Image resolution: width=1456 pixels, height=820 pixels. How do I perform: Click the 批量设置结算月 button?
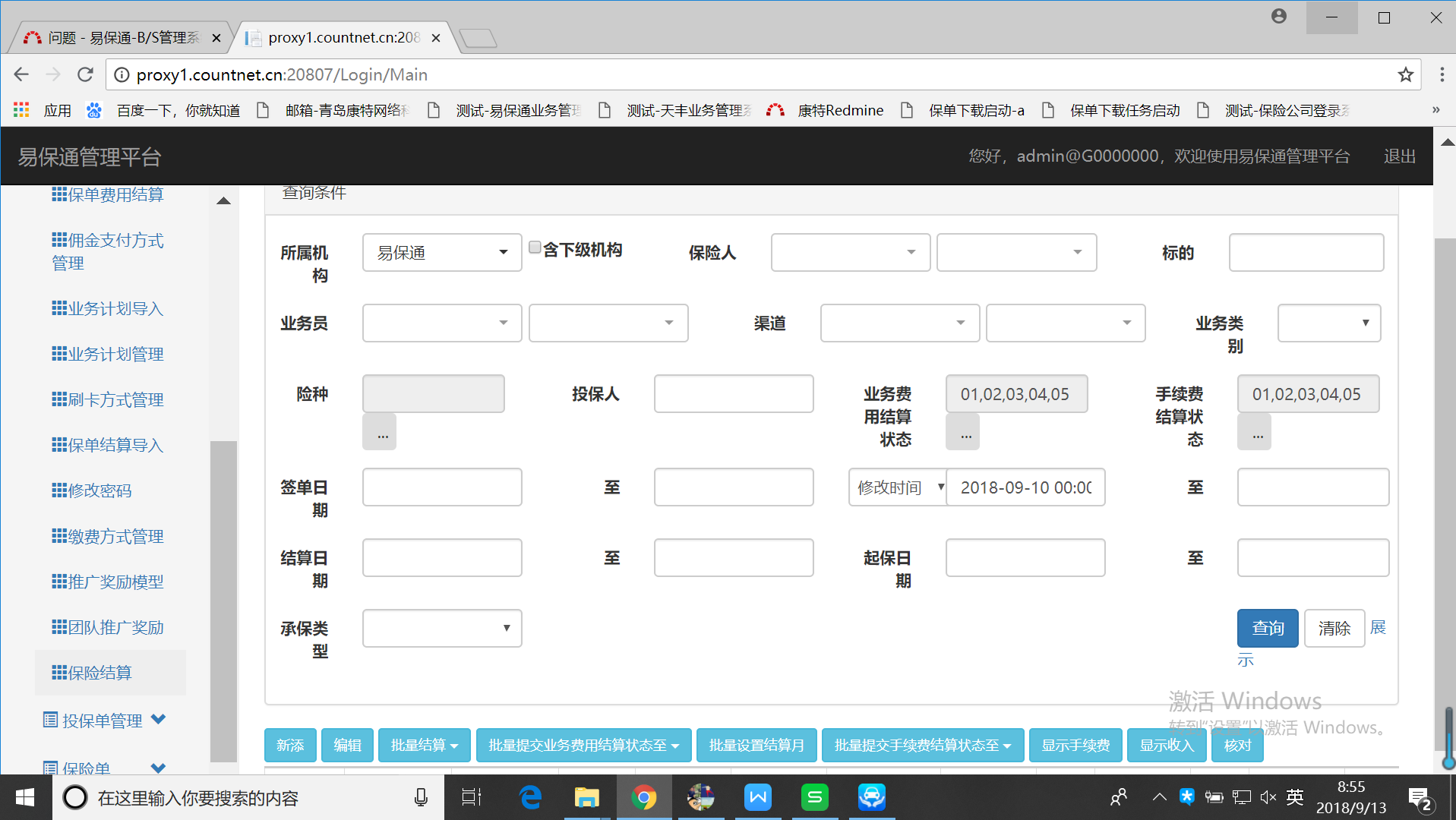[756, 746]
